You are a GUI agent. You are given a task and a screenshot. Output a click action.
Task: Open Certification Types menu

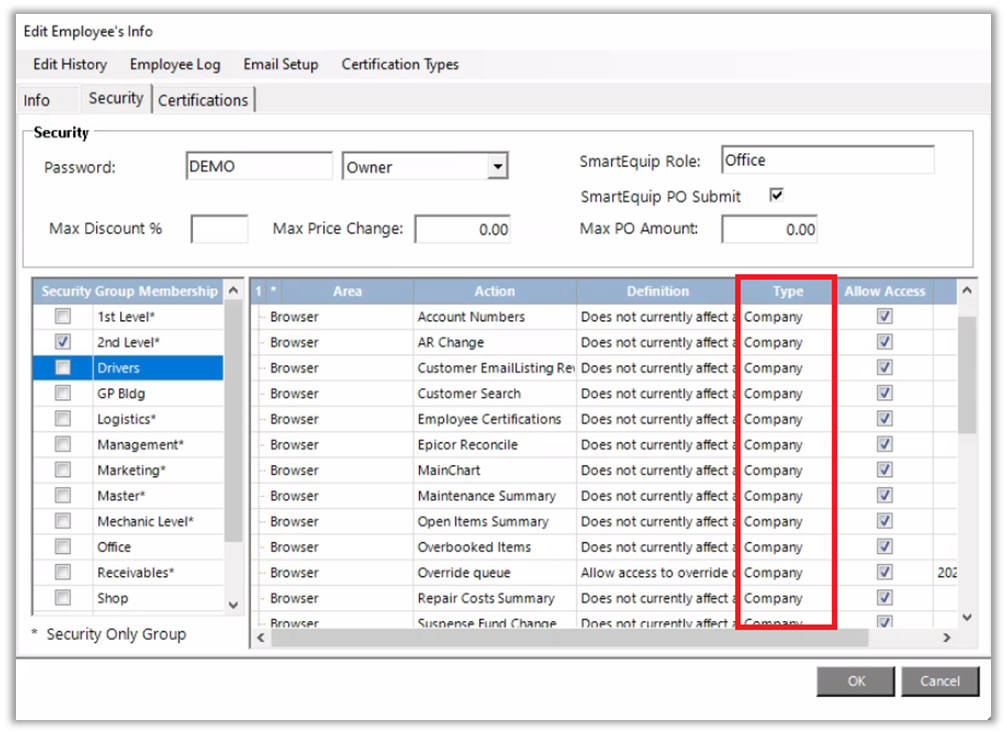[400, 64]
